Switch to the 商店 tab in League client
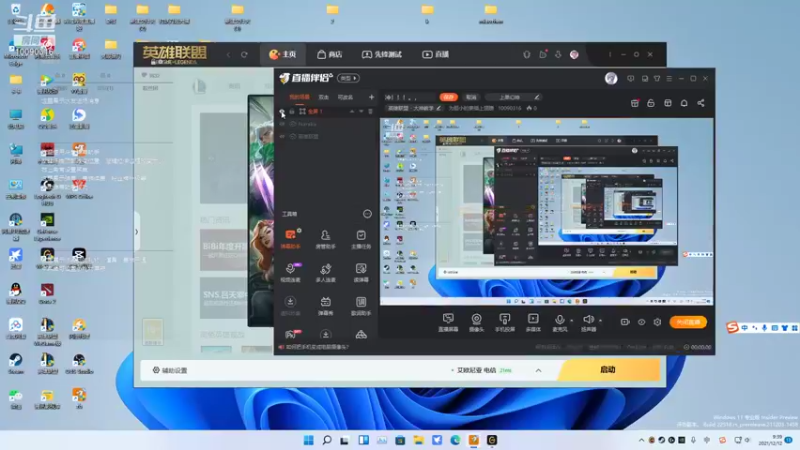Image resolution: width=800 pixels, height=450 pixels. (x=330, y=54)
